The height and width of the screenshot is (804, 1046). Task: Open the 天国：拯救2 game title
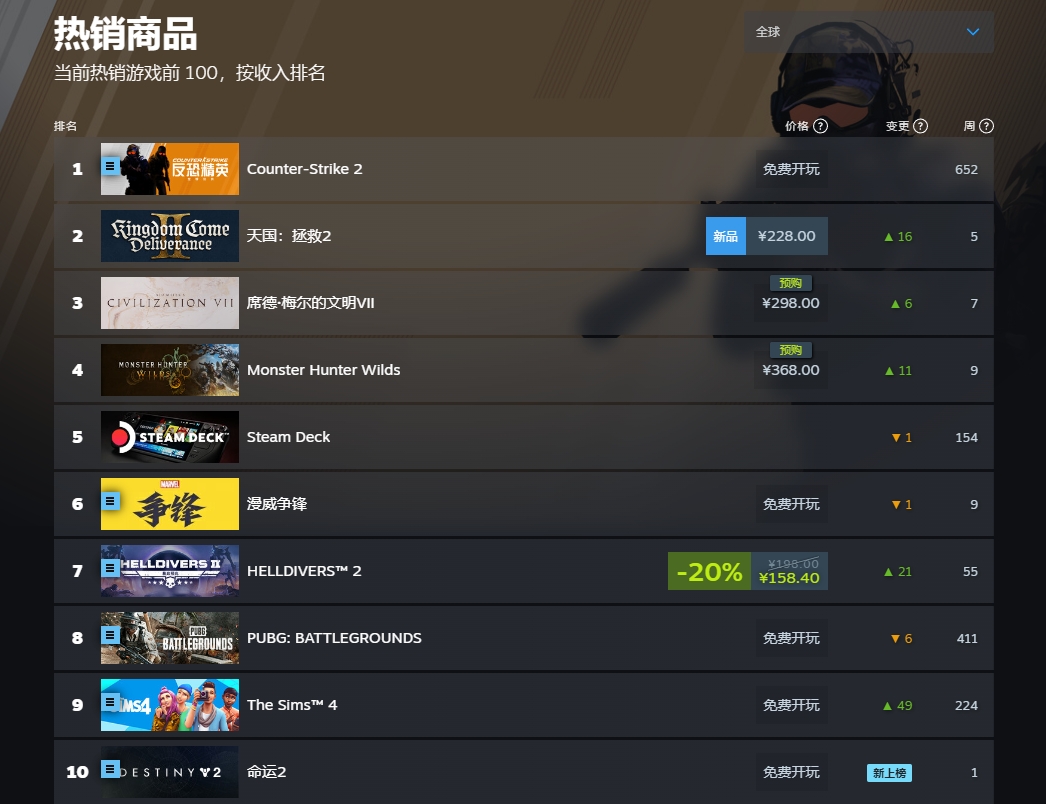pos(289,236)
